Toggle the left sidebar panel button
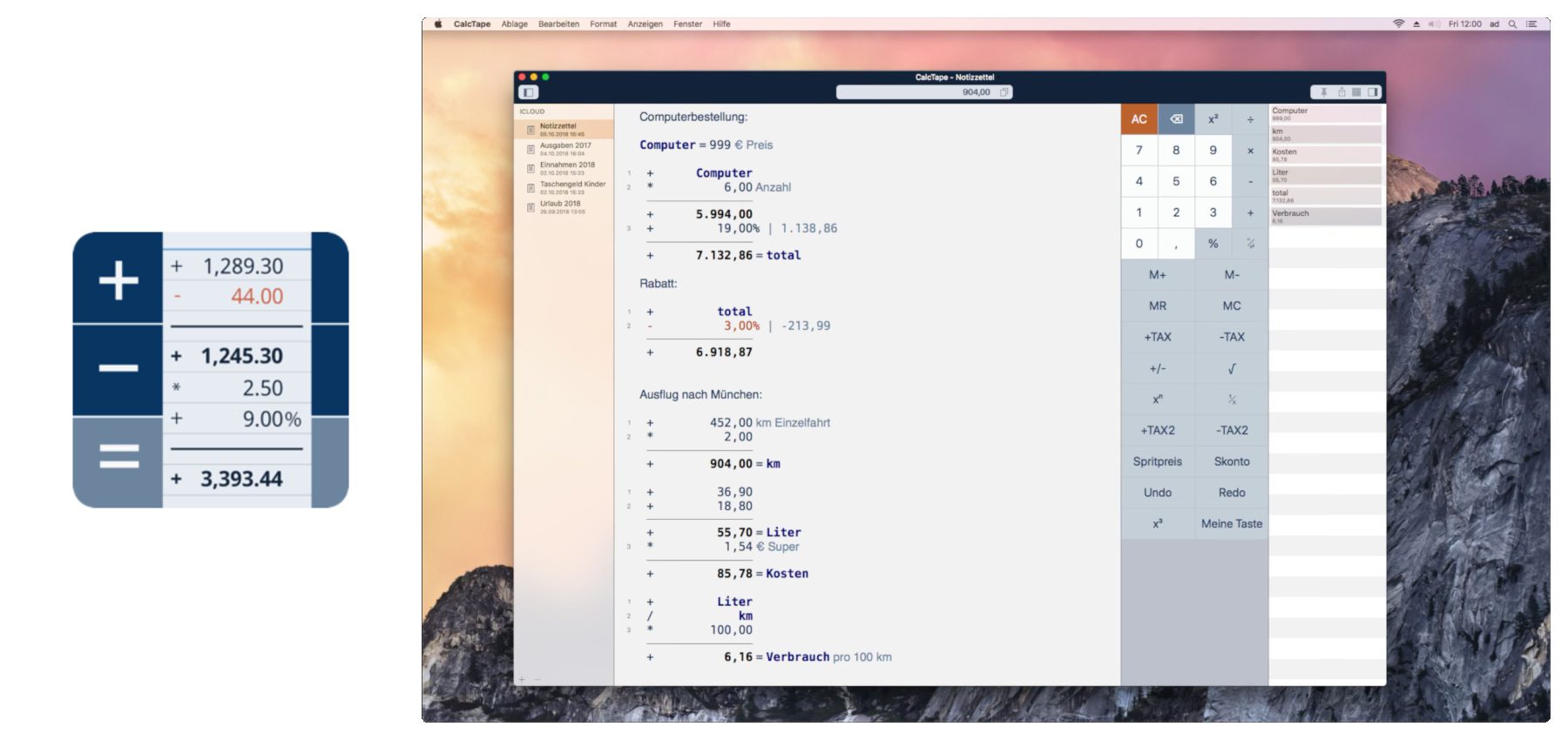 pyautogui.click(x=529, y=92)
